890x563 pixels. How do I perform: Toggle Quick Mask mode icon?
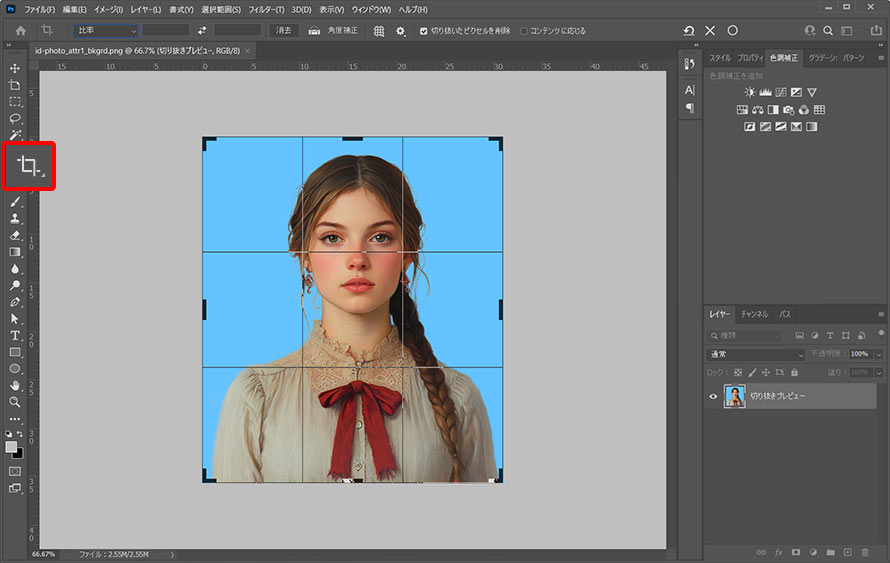(15, 471)
